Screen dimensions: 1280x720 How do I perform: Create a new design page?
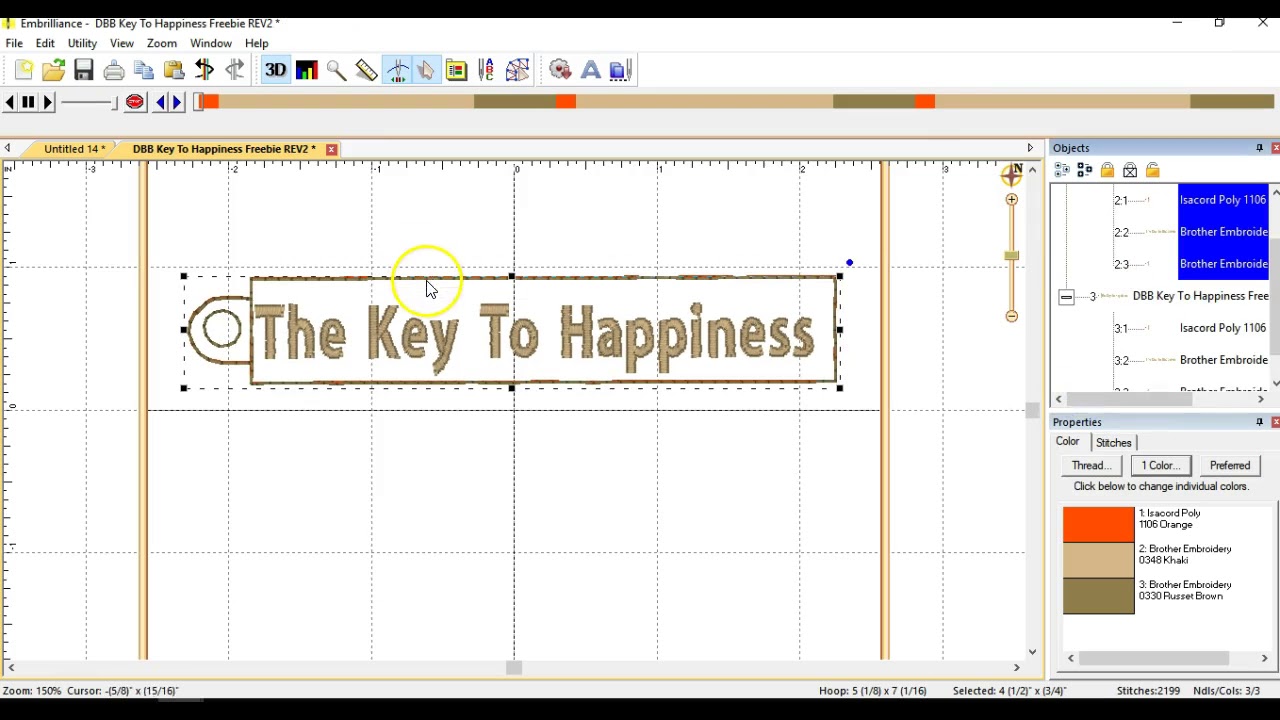(x=24, y=70)
